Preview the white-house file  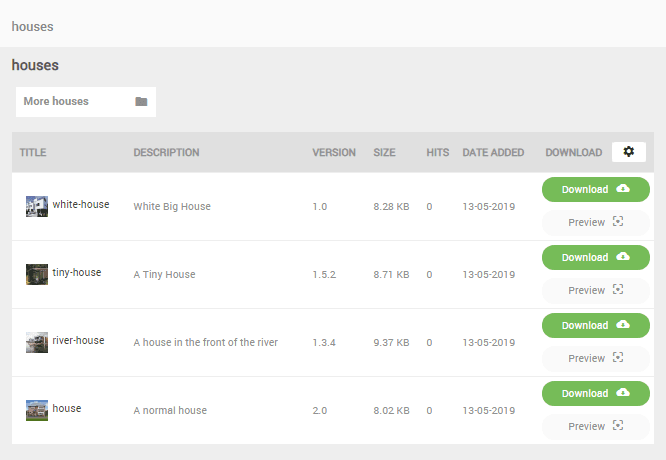click(595, 222)
